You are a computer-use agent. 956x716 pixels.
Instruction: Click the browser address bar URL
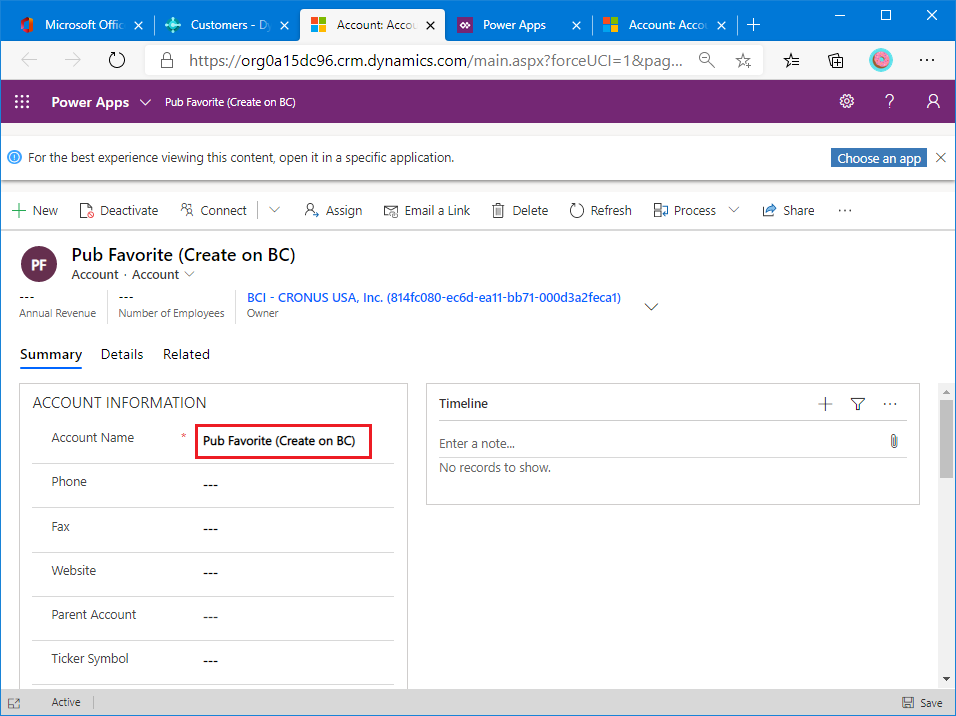[x=435, y=60]
